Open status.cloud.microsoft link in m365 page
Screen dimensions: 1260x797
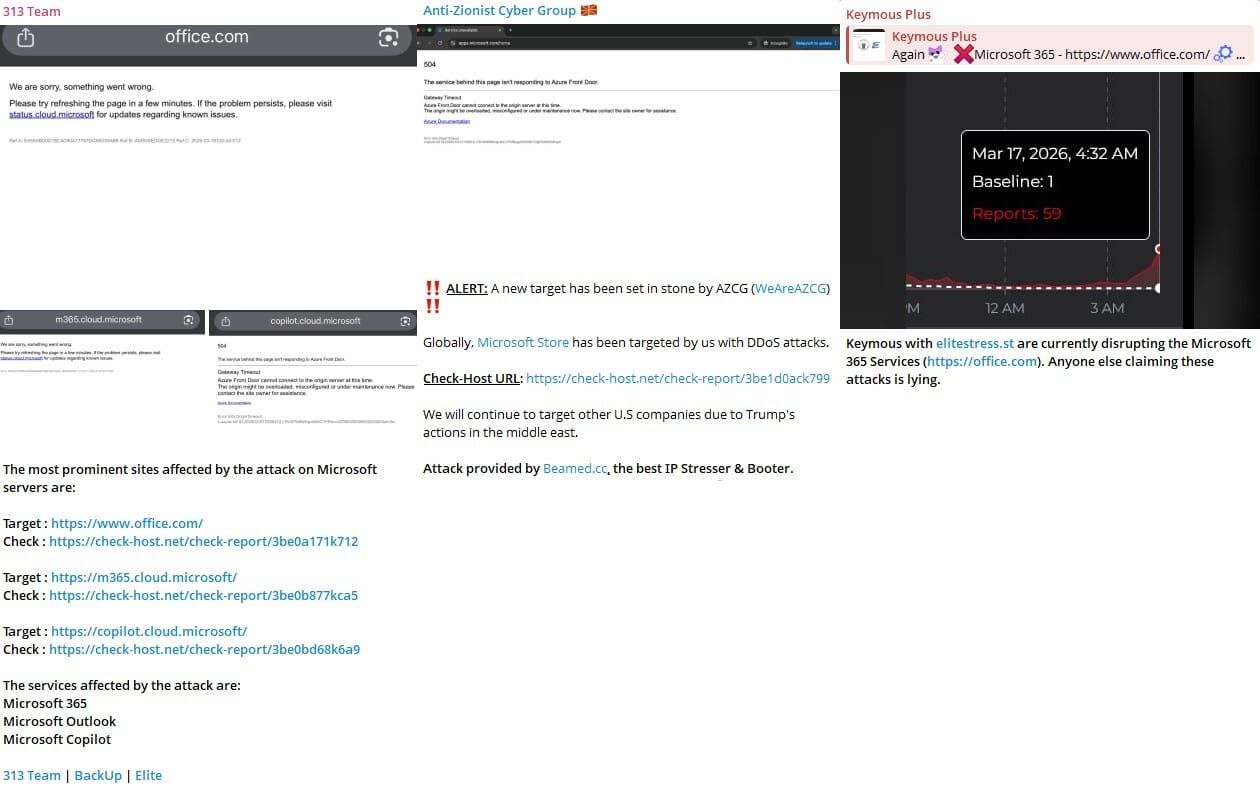20,357
